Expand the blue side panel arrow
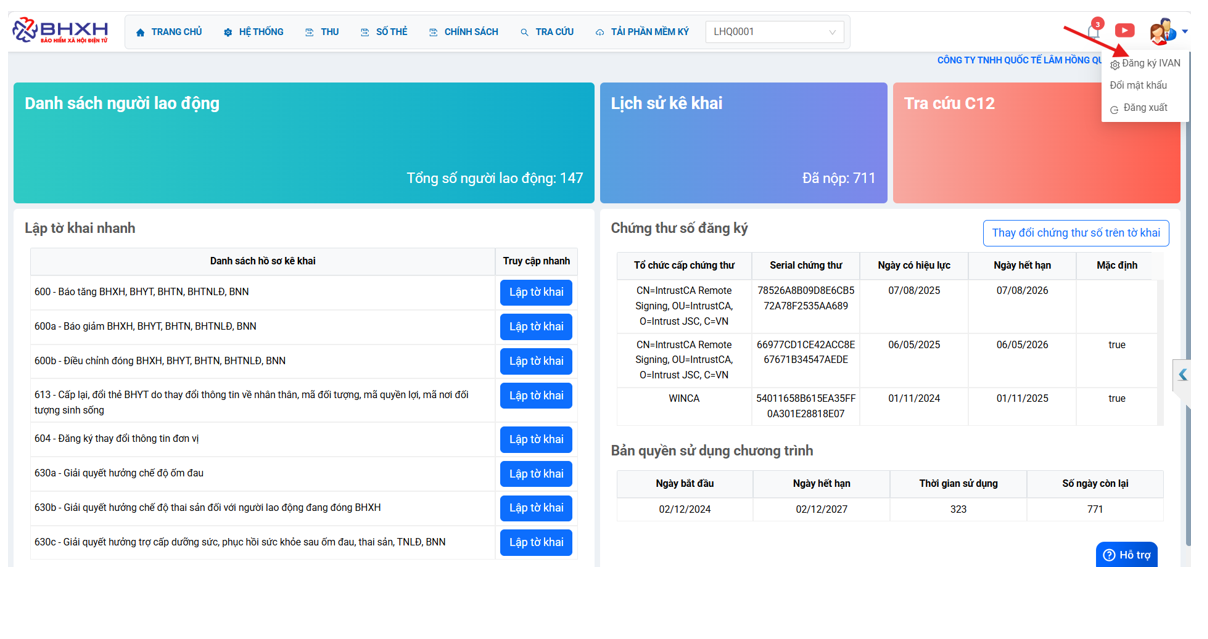 [x=1182, y=375]
